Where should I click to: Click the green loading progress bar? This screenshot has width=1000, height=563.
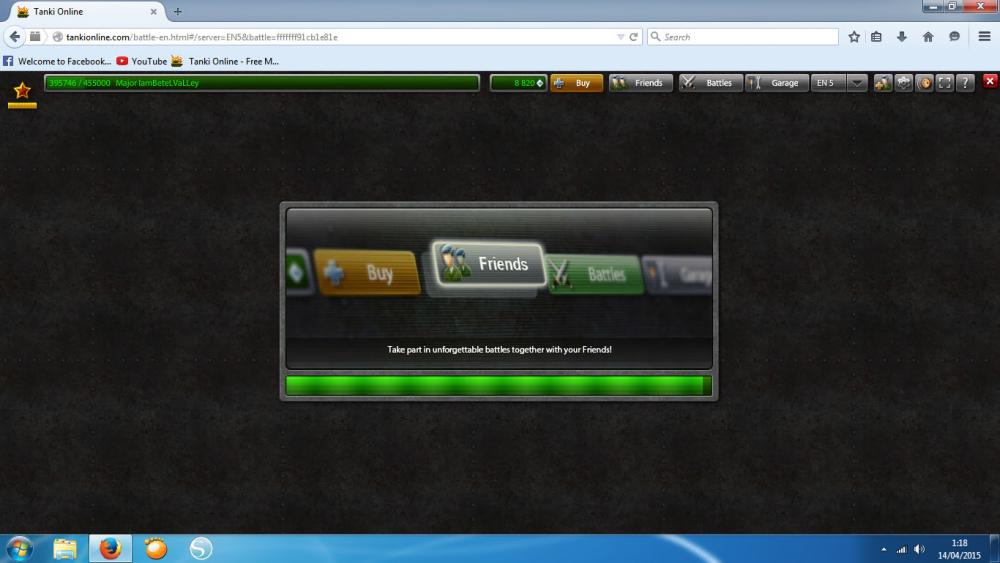pyautogui.click(x=498, y=386)
